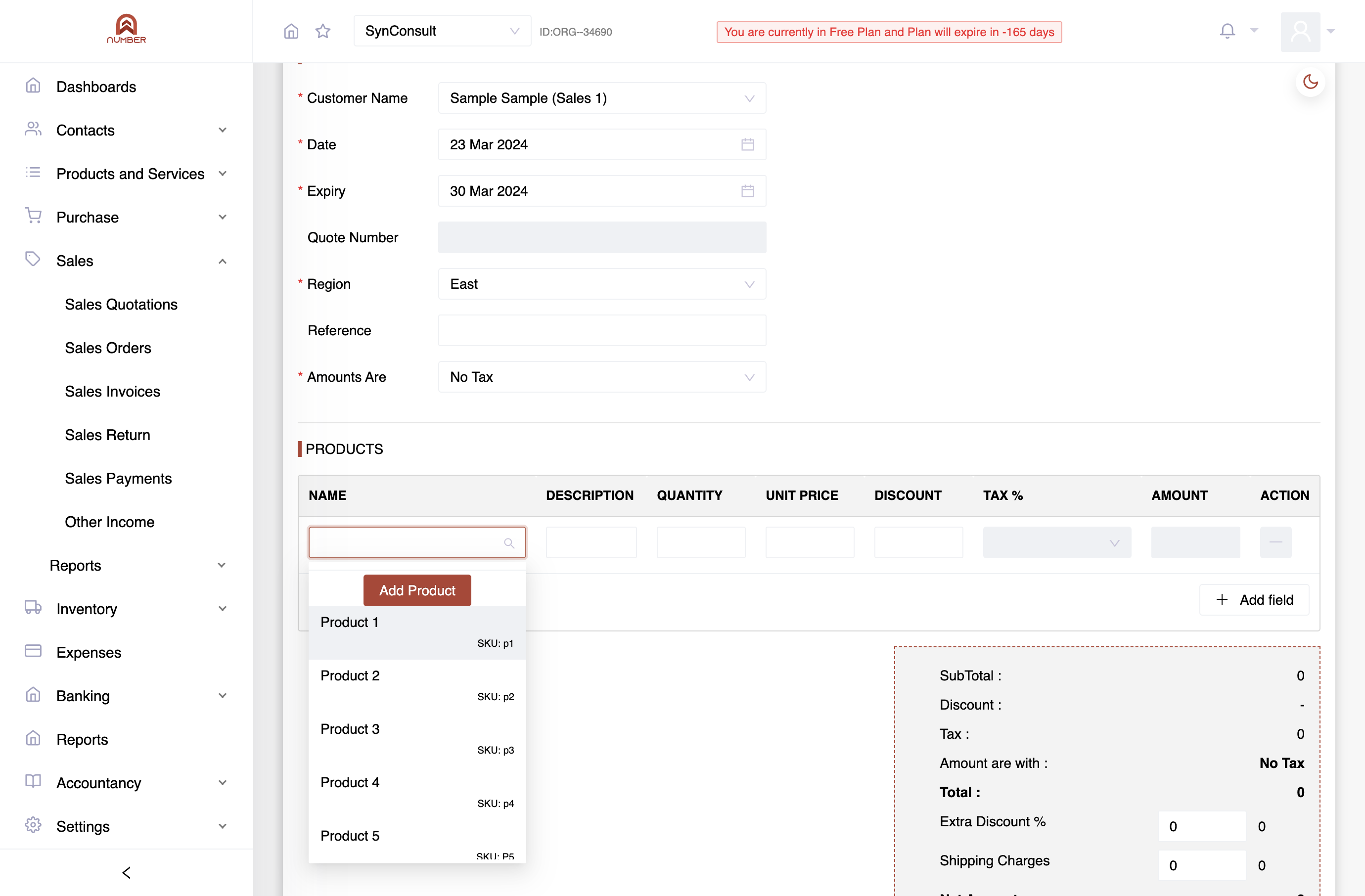Collapse the sidebar with left arrow
The width and height of the screenshot is (1365, 896).
coord(126,872)
